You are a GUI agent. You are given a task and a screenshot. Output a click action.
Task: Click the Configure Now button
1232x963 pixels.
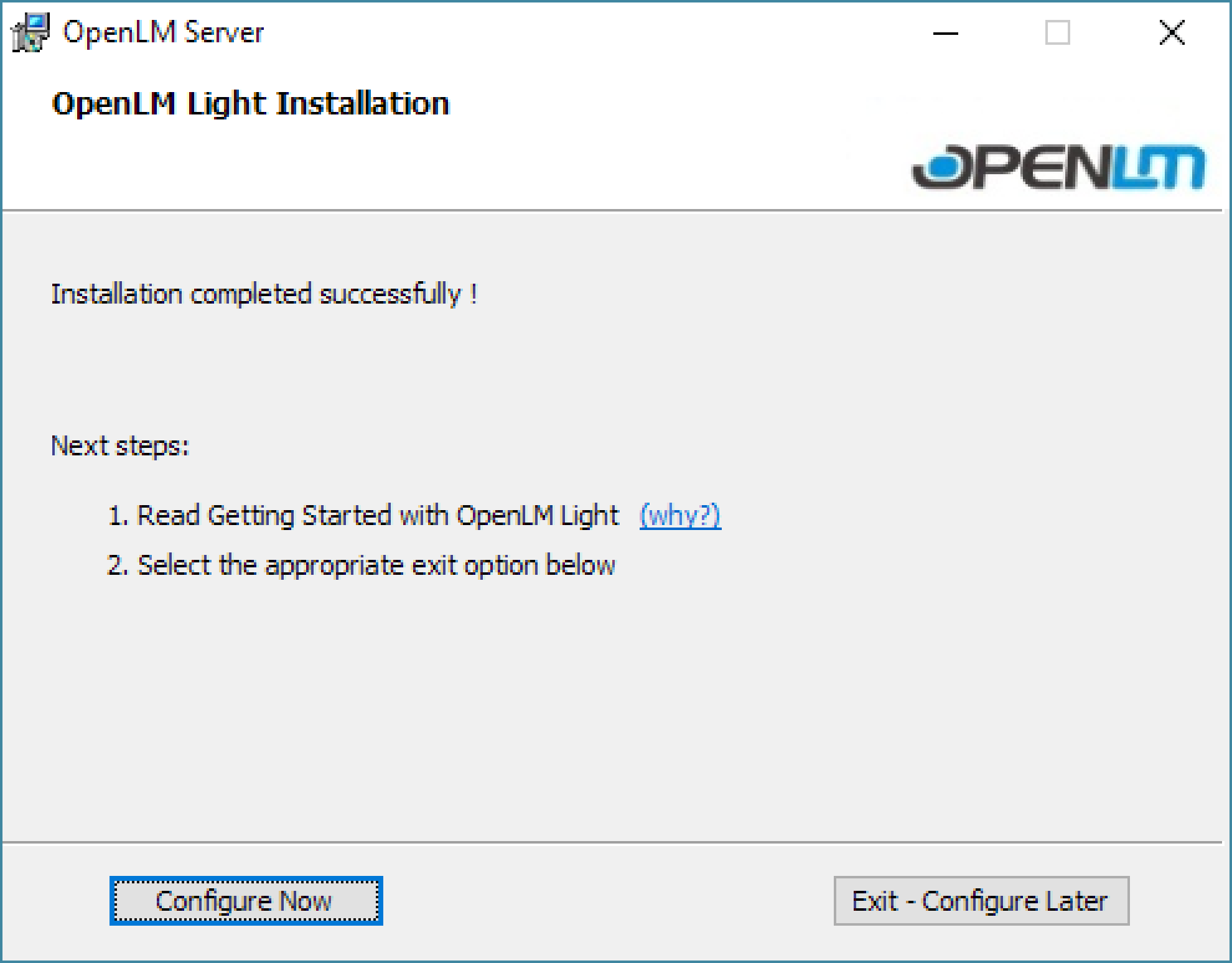click(x=246, y=901)
